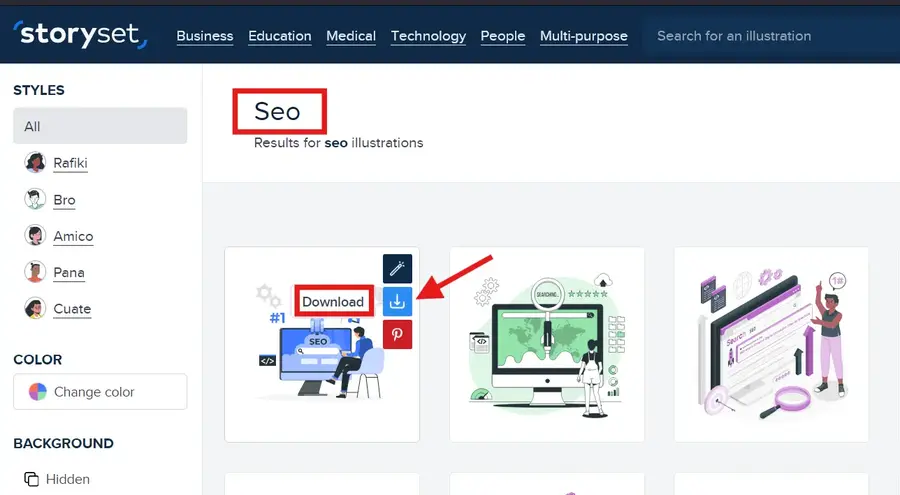900x495 pixels.
Task: Open the Medical category
Action: point(351,36)
